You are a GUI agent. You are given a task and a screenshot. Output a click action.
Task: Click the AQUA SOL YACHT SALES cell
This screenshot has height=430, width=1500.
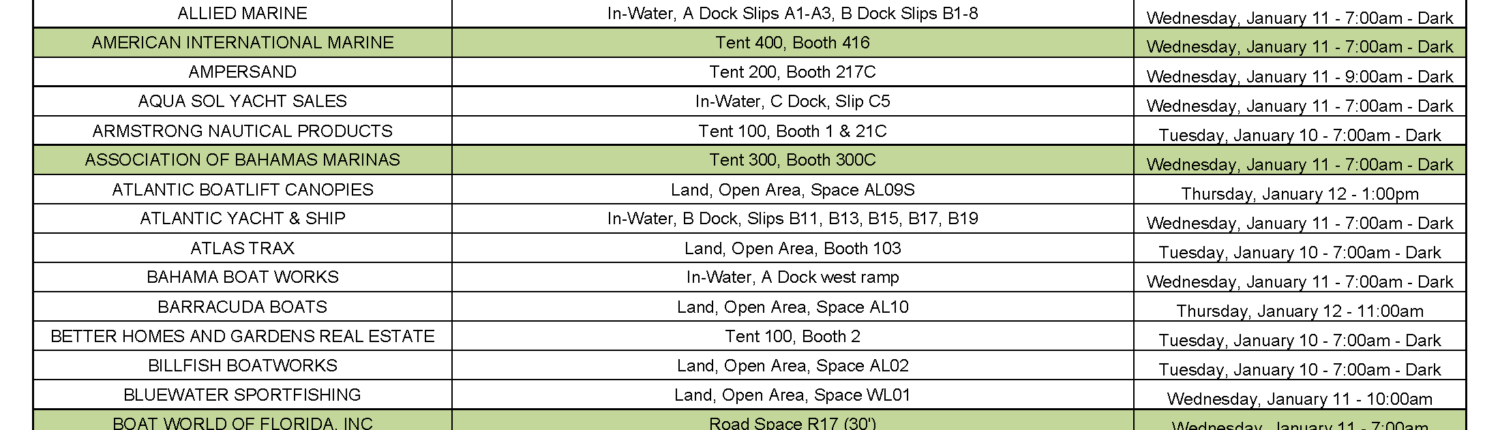(242, 101)
